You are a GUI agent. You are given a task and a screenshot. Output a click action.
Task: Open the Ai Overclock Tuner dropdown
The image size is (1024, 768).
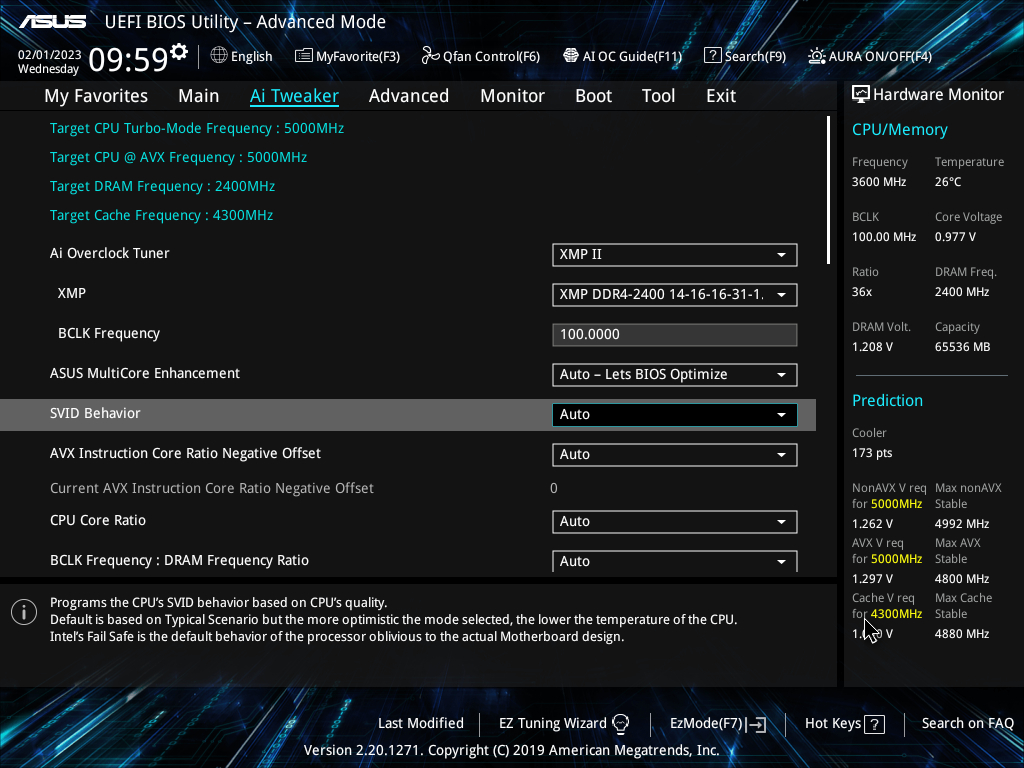coord(675,255)
